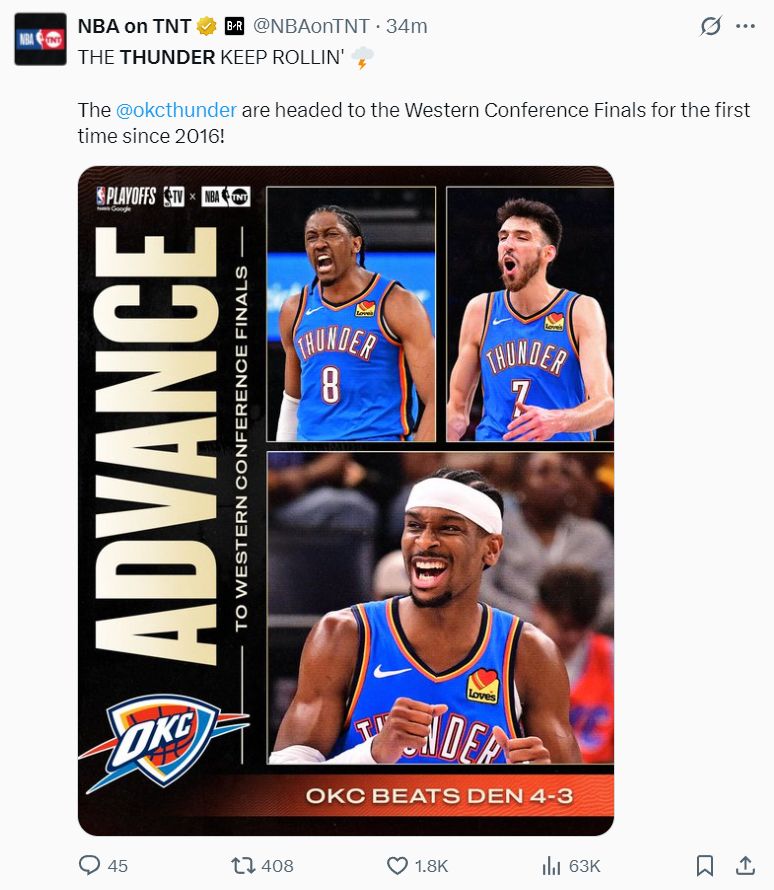Open the repost options with 408 reposts
774x890 pixels.
(263, 866)
